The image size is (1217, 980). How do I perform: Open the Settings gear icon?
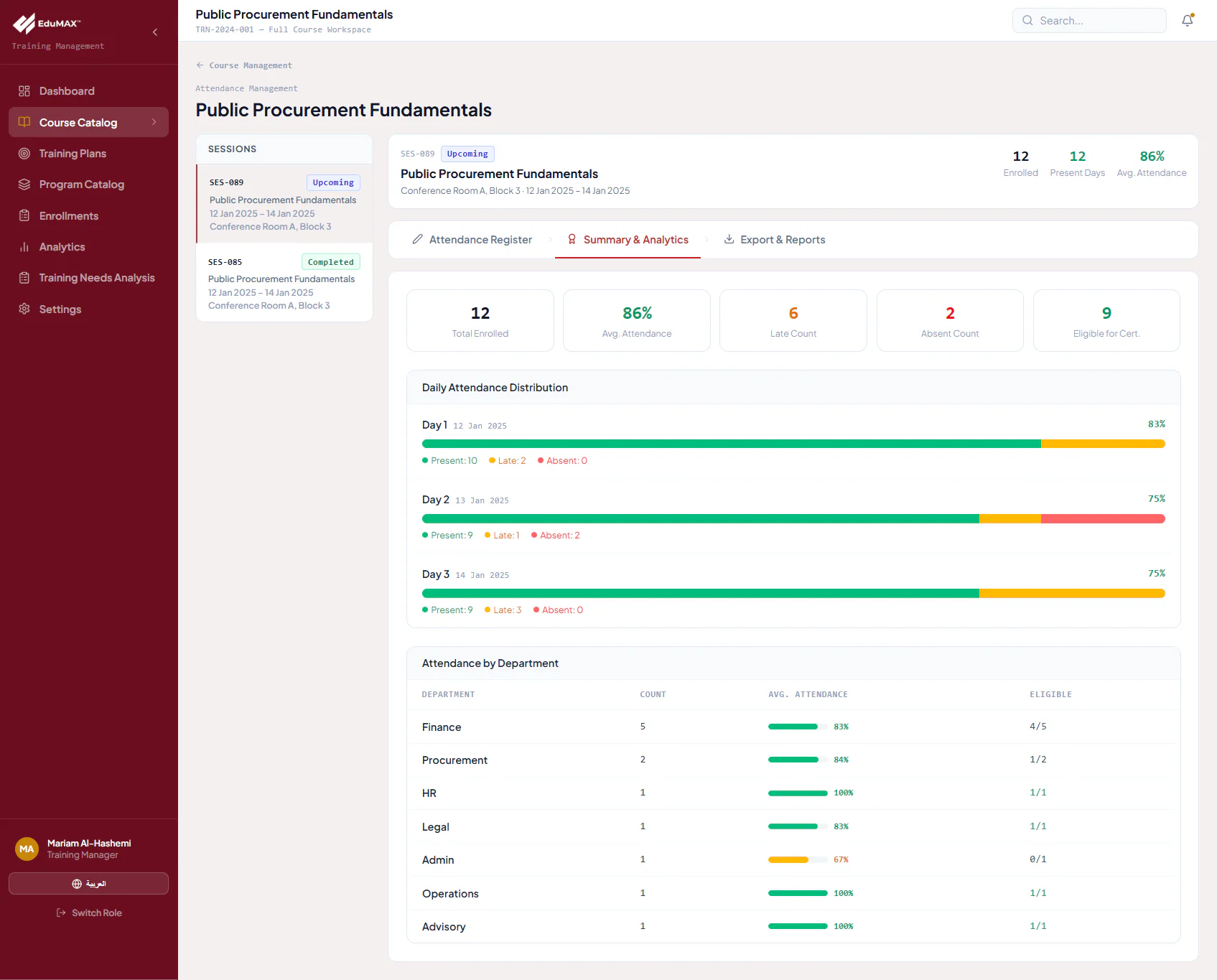[24, 309]
